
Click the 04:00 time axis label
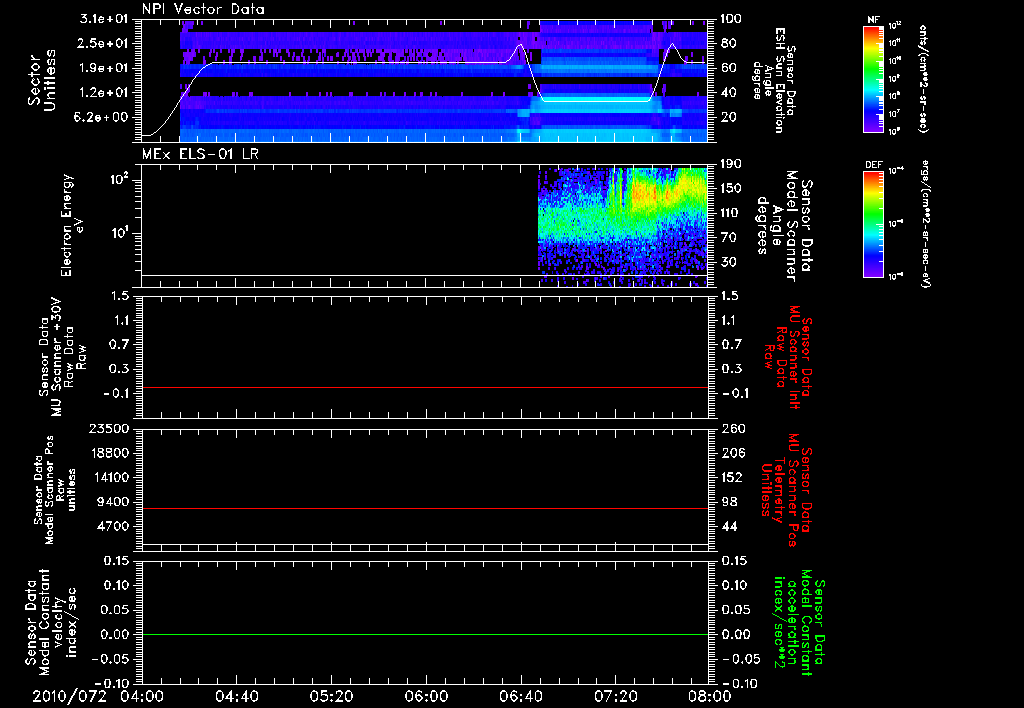point(142,696)
